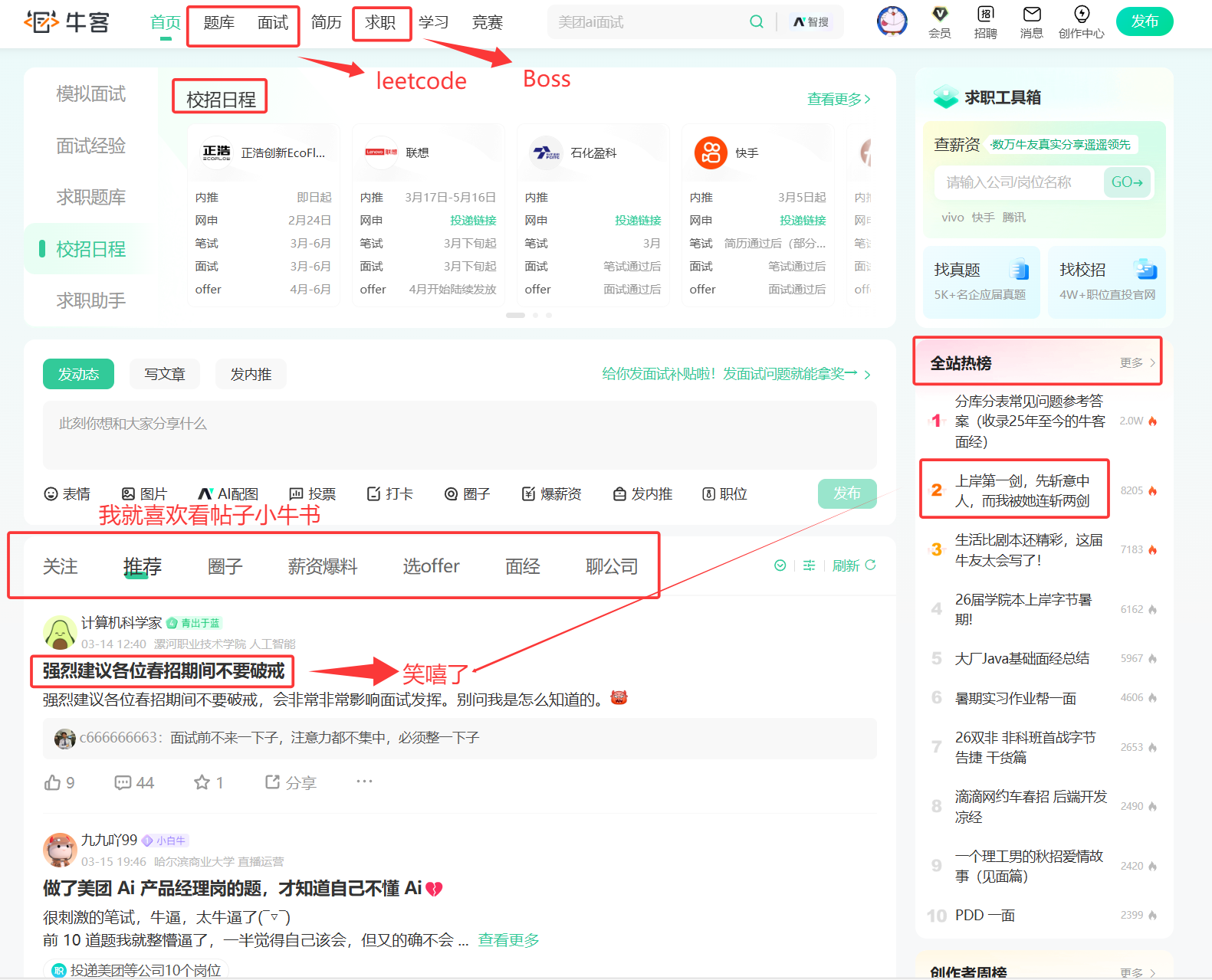Click the green 发布 button in header
Image resolution: width=1212 pixels, height=980 pixels.
coord(1145,21)
